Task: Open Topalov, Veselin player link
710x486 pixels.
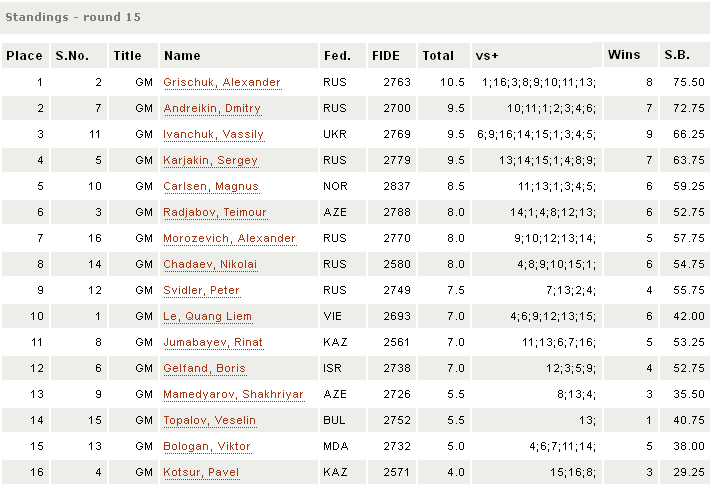Action: [x=209, y=420]
